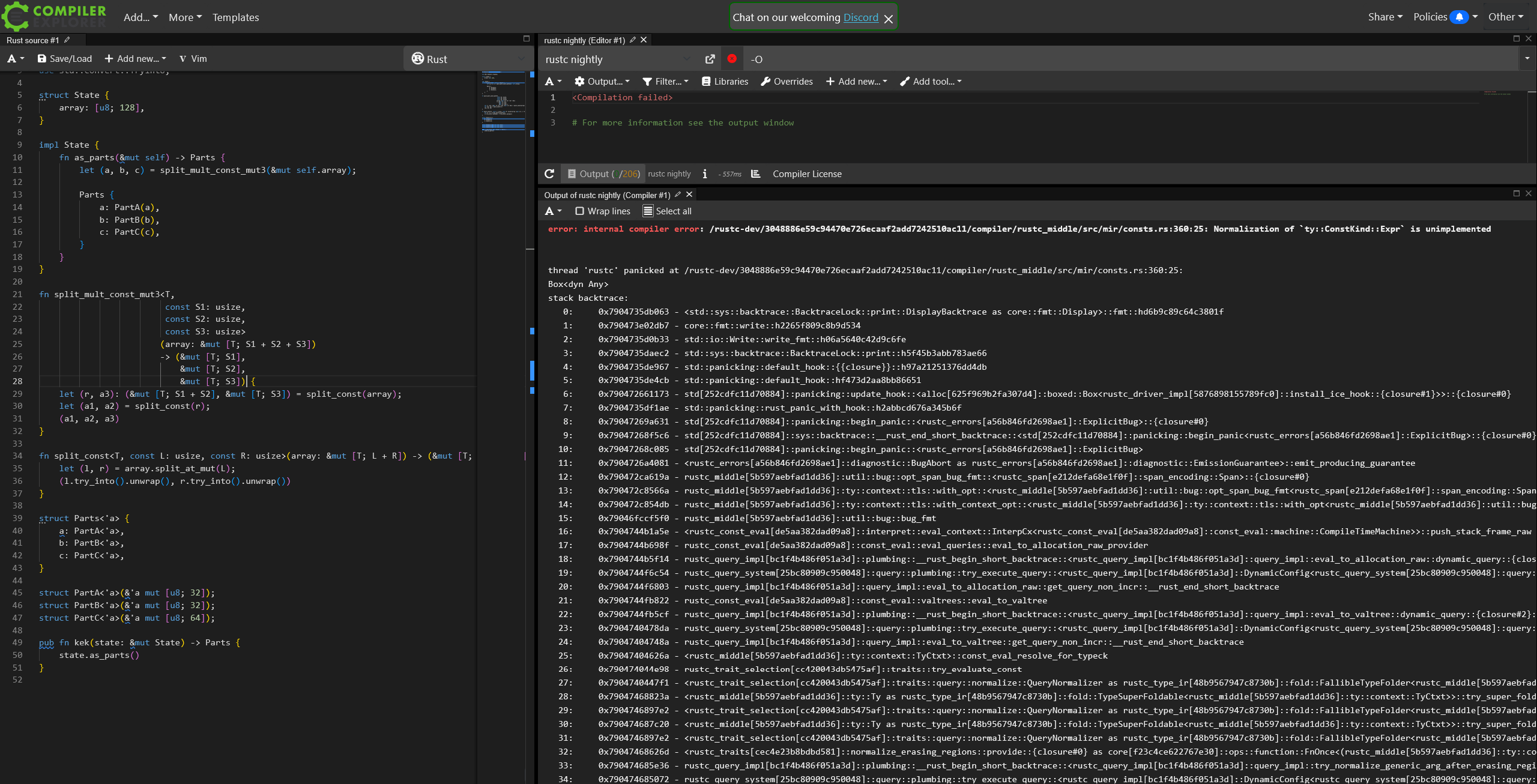Open the Libraries button
Screen dimensions: 1537x784
point(725,81)
